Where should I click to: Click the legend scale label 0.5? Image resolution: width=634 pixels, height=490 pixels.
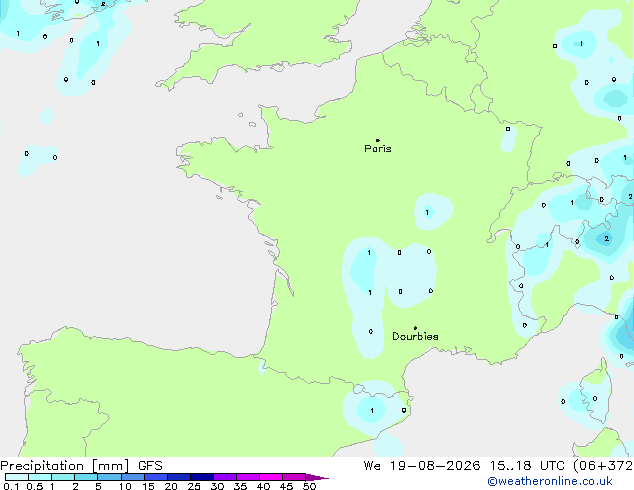pos(35,486)
